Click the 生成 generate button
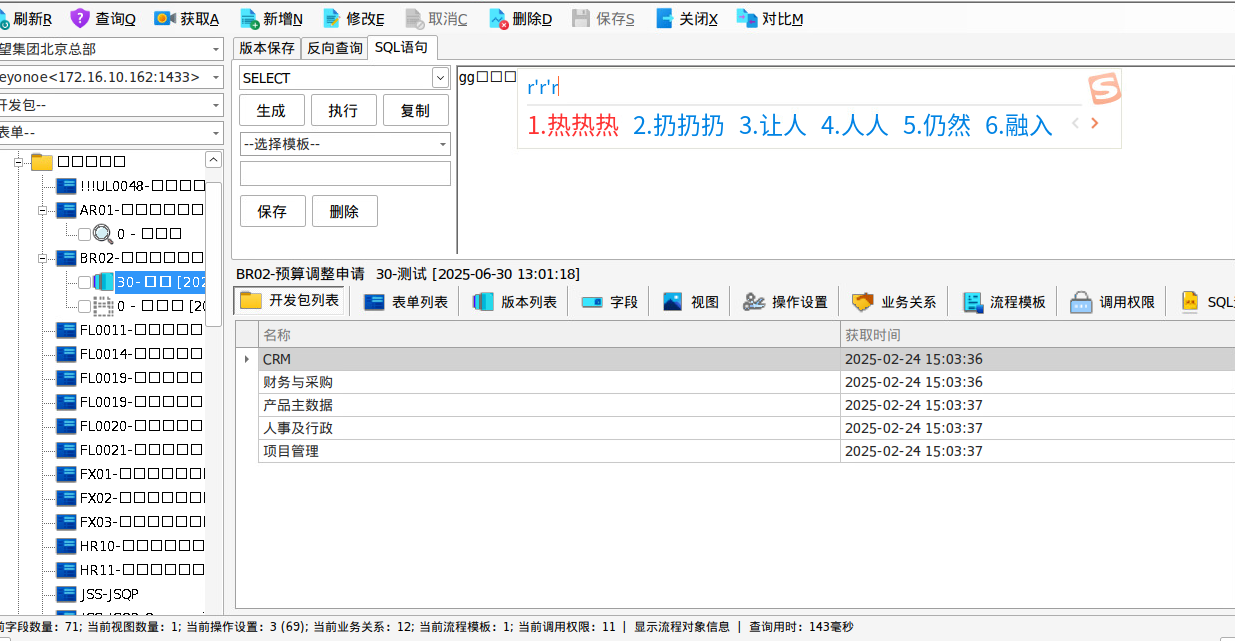 [x=271, y=111]
